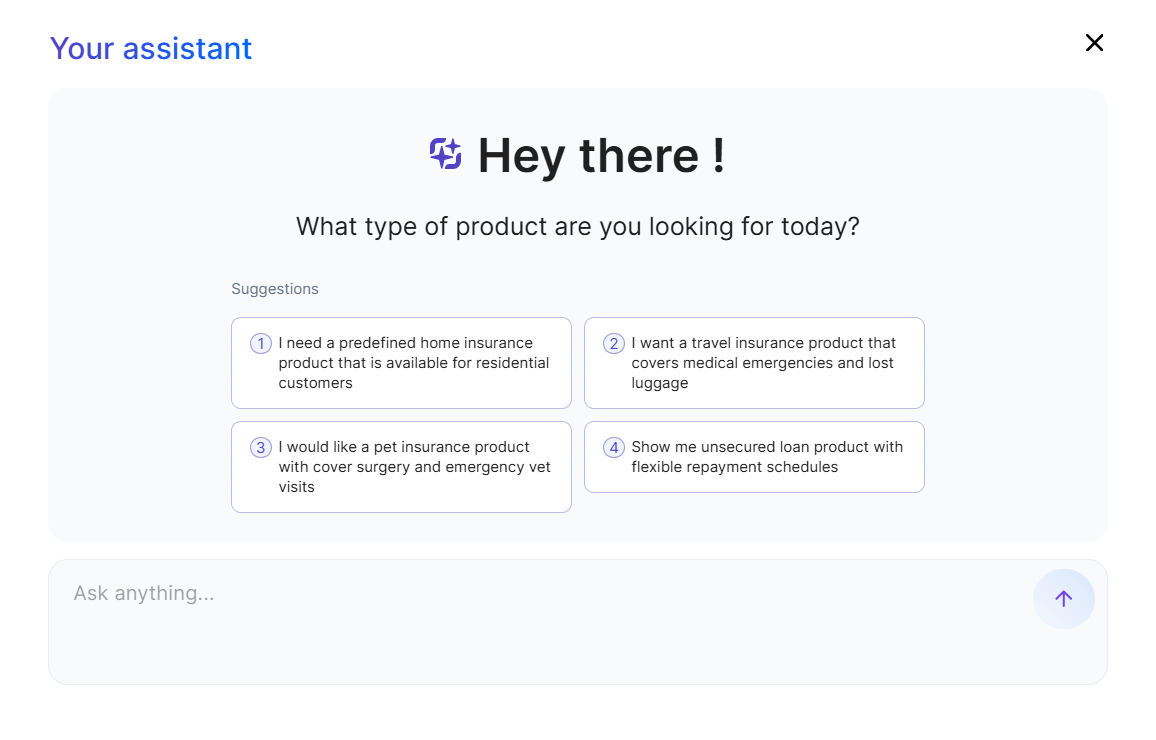Click the sparkle assistant icon beside greeting
1156x740 pixels.
click(445, 154)
